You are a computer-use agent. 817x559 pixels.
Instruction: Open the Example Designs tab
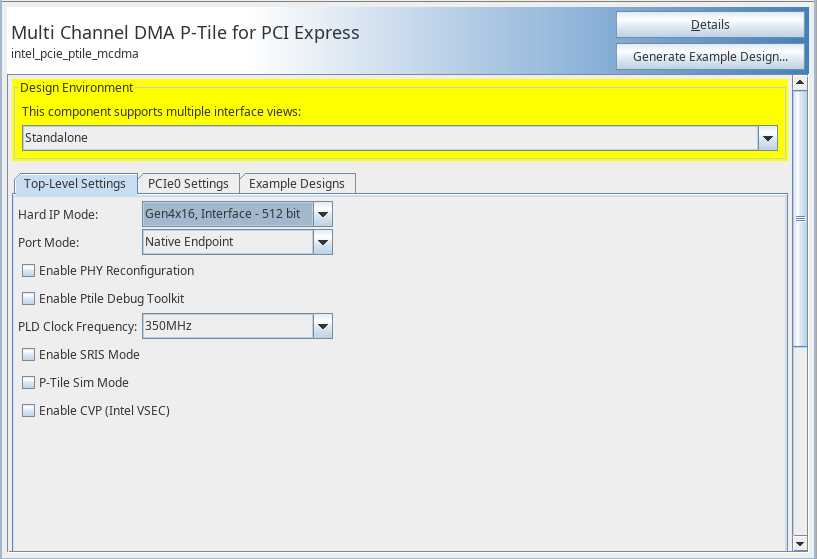tap(296, 184)
